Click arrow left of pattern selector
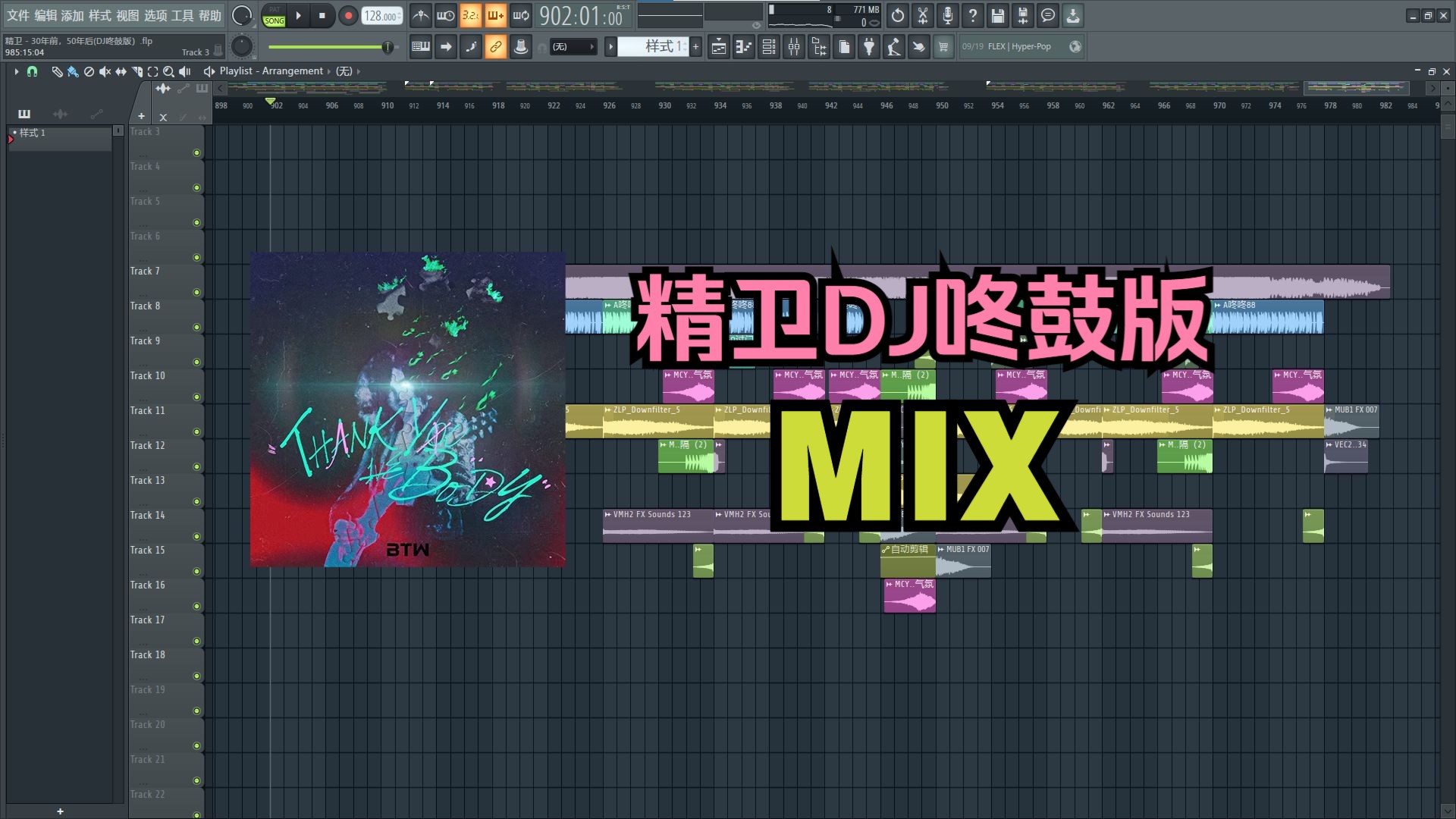 (610, 47)
